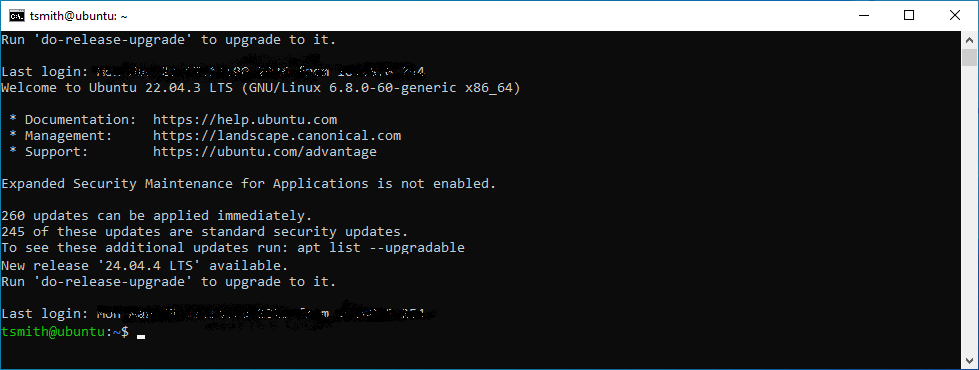Click the 'apt list --upgradable' command text

coord(381,248)
